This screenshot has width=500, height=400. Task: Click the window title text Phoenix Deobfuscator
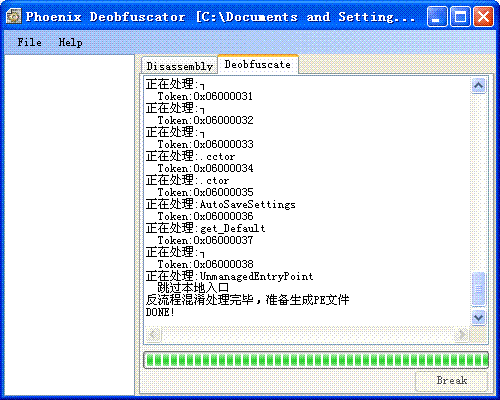click(105, 17)
